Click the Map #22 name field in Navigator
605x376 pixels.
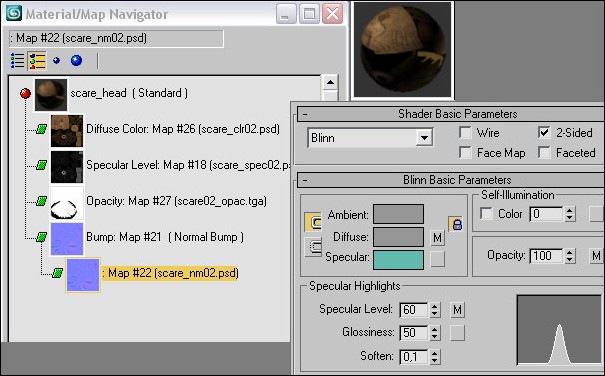[116, 39]
